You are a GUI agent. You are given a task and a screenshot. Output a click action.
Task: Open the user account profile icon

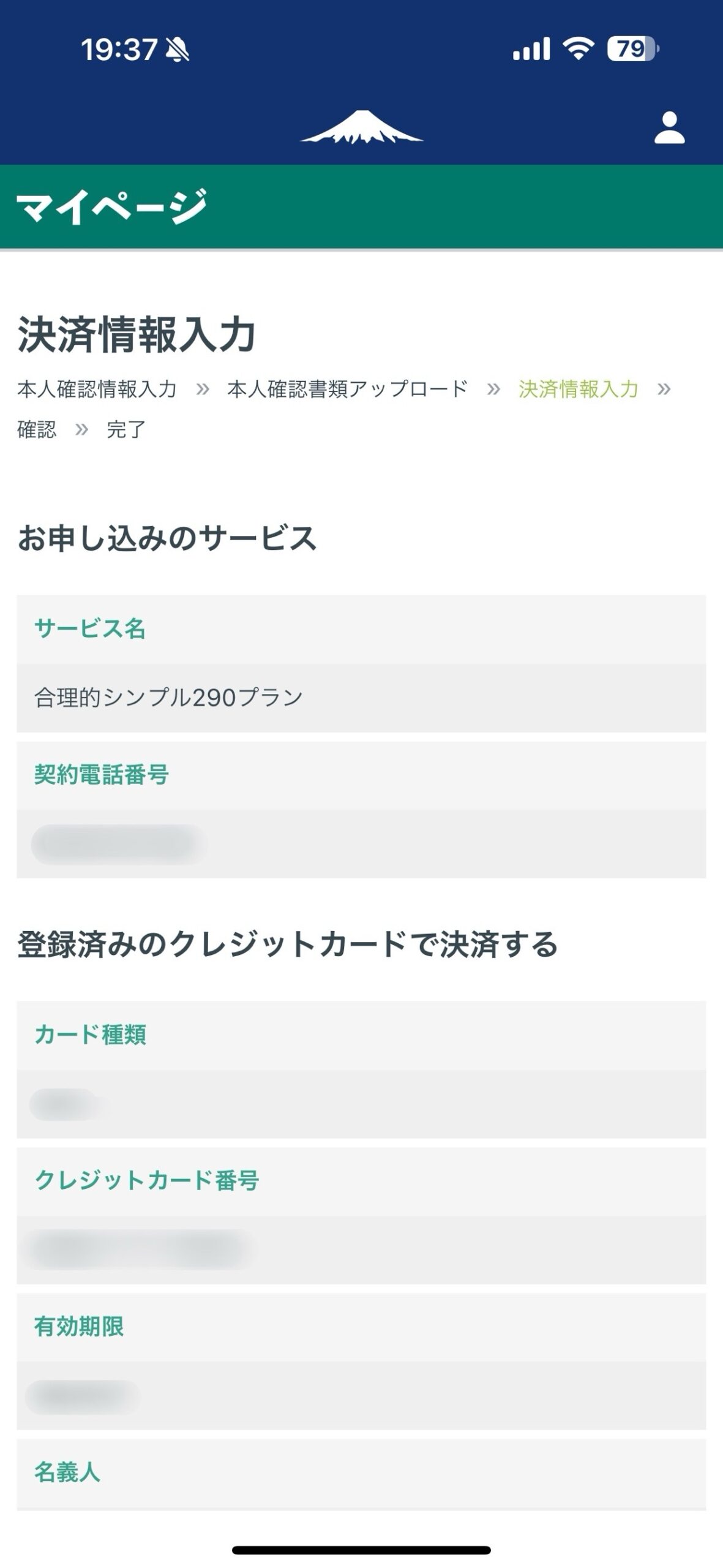[669, 127]
